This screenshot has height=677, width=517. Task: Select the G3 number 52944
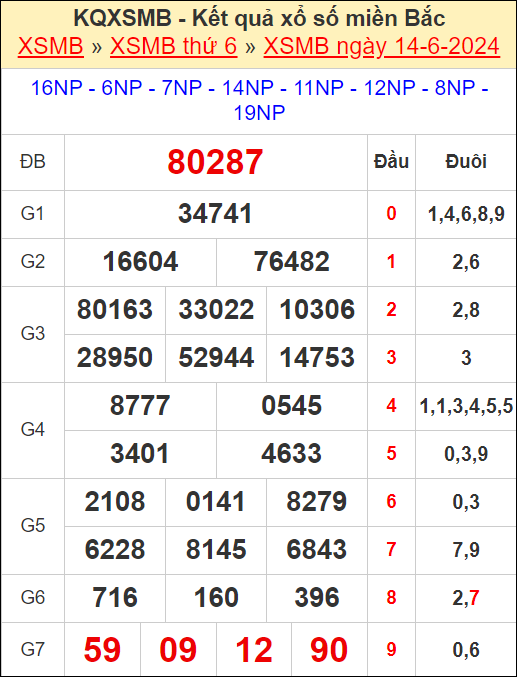click(216, 357)
